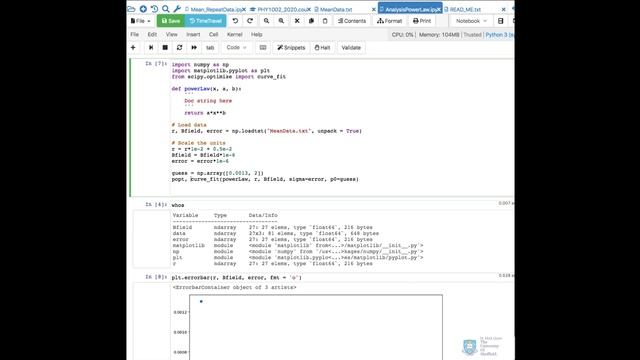Click into the curve_fit code line
Image resolution: width=640 pixels, height=360 pixels.
(x=265, y=179)
